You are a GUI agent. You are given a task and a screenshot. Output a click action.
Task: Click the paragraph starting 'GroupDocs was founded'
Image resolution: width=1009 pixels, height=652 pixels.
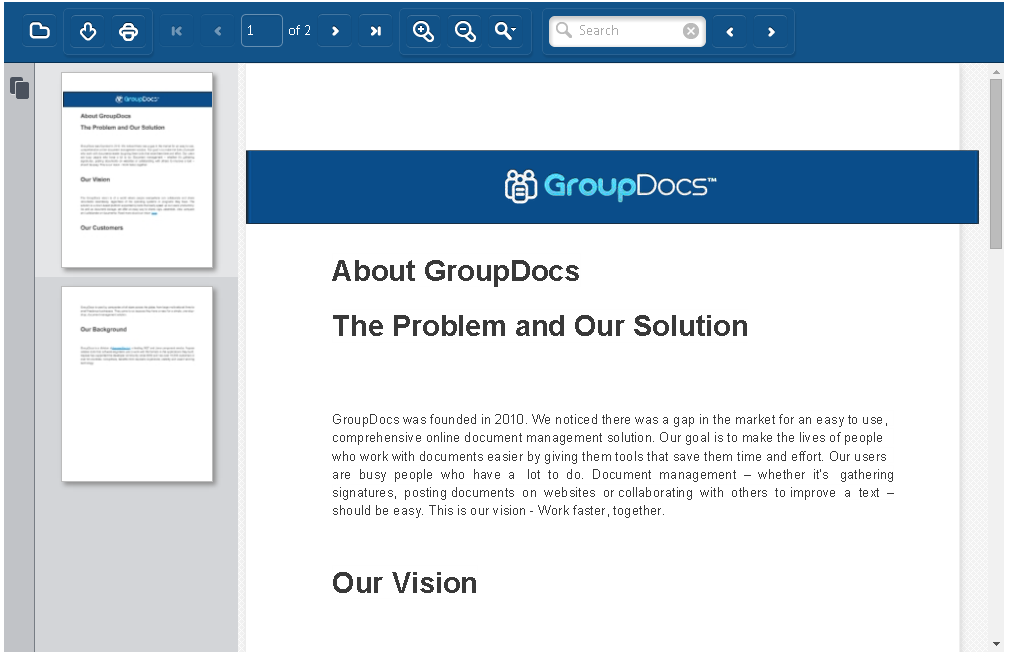613,465
